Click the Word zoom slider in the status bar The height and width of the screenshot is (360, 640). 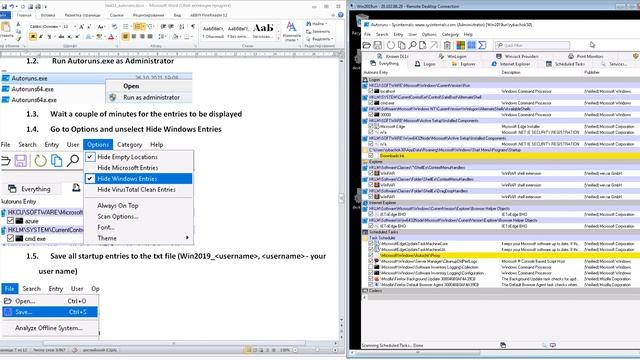(x=317, y=350)
